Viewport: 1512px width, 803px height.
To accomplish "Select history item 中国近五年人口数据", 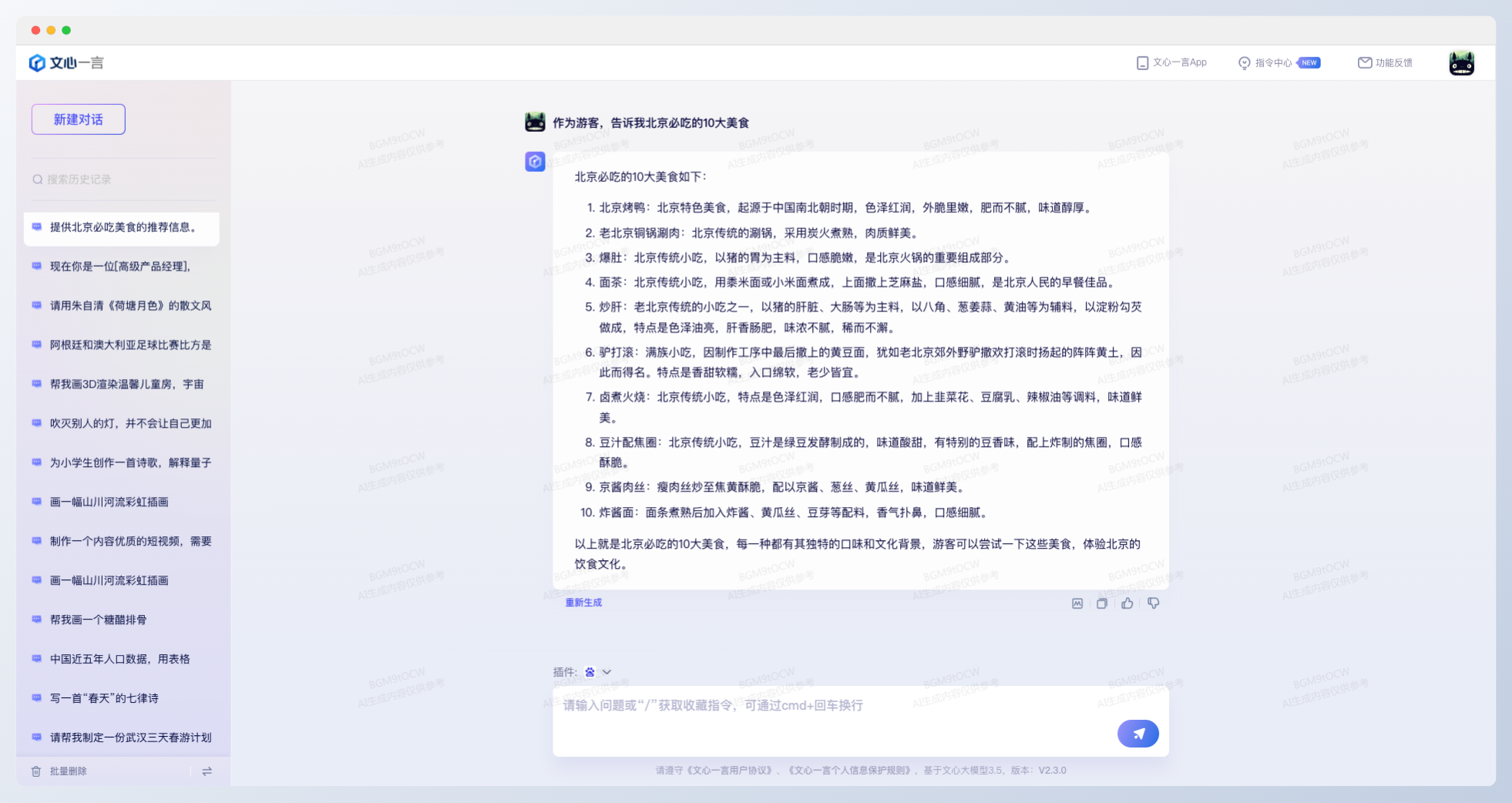I will point(119,659).
